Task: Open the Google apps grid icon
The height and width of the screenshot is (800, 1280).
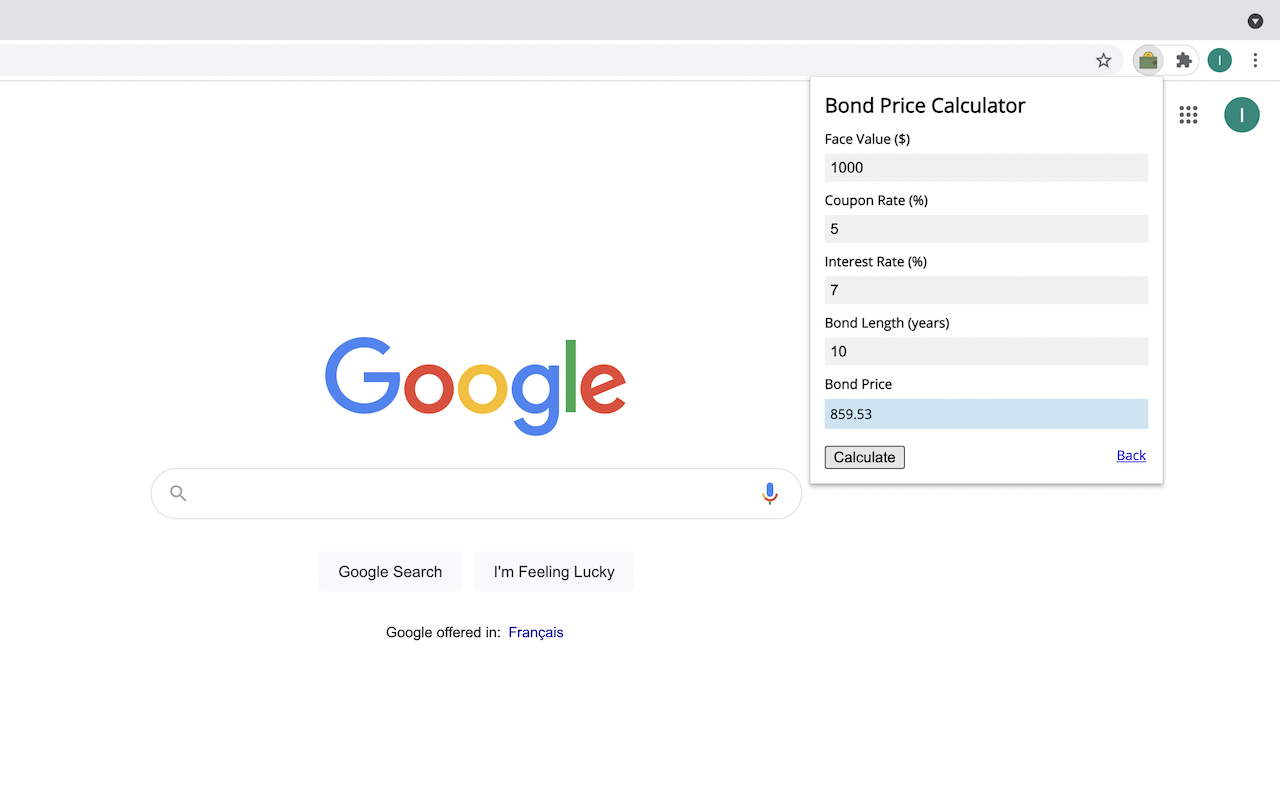Action: 1188,114
